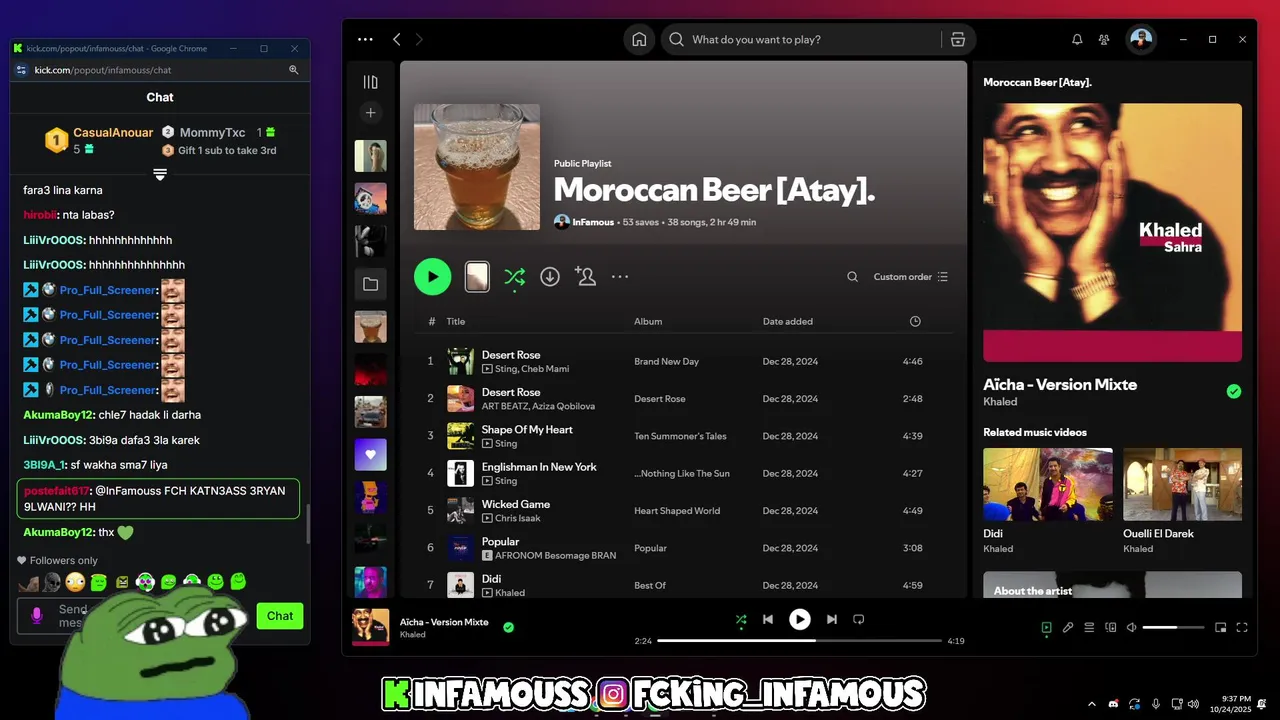The image size is (1280, 720).
Task: Toggle shuffle in bottom player bar
Action: 741,620
